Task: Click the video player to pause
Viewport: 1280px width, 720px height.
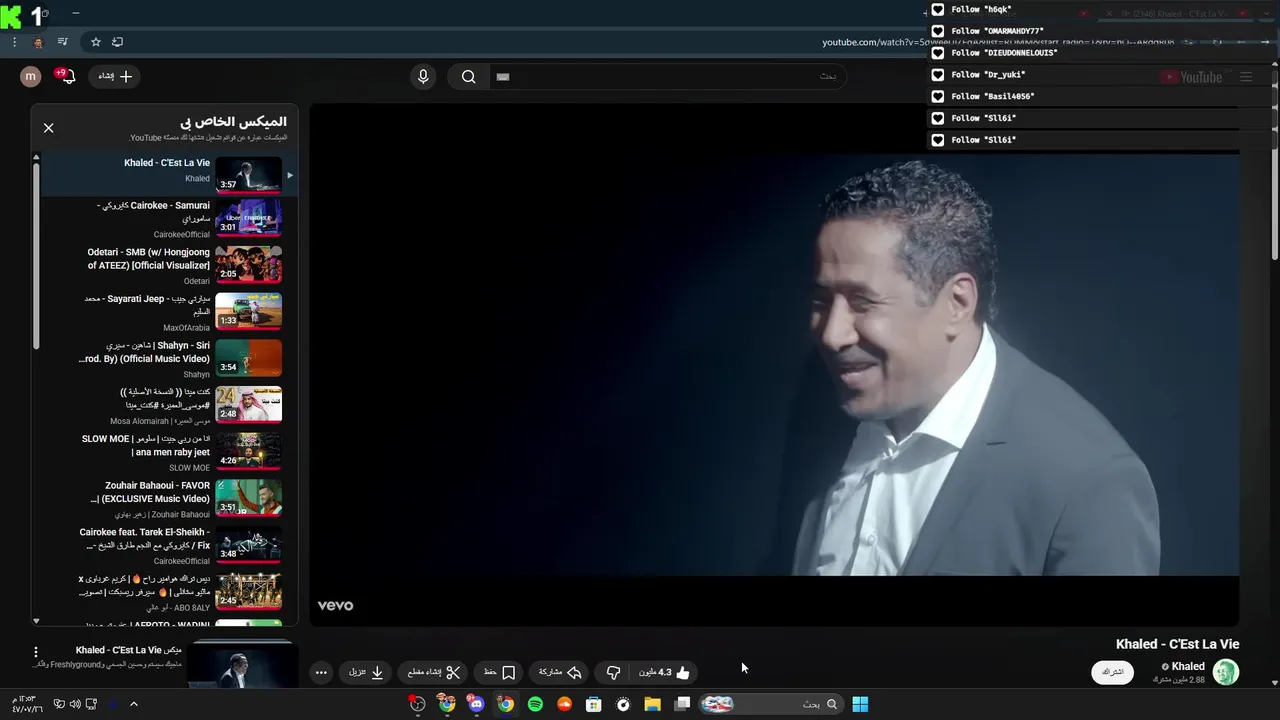Action: (x=774, y=365)
